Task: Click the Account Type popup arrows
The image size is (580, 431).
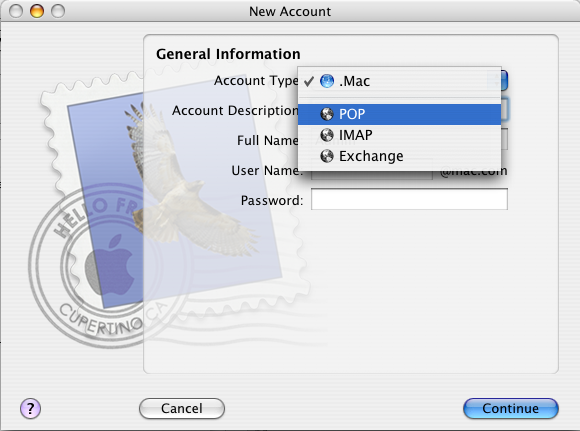Action: [x=505, y=80]
